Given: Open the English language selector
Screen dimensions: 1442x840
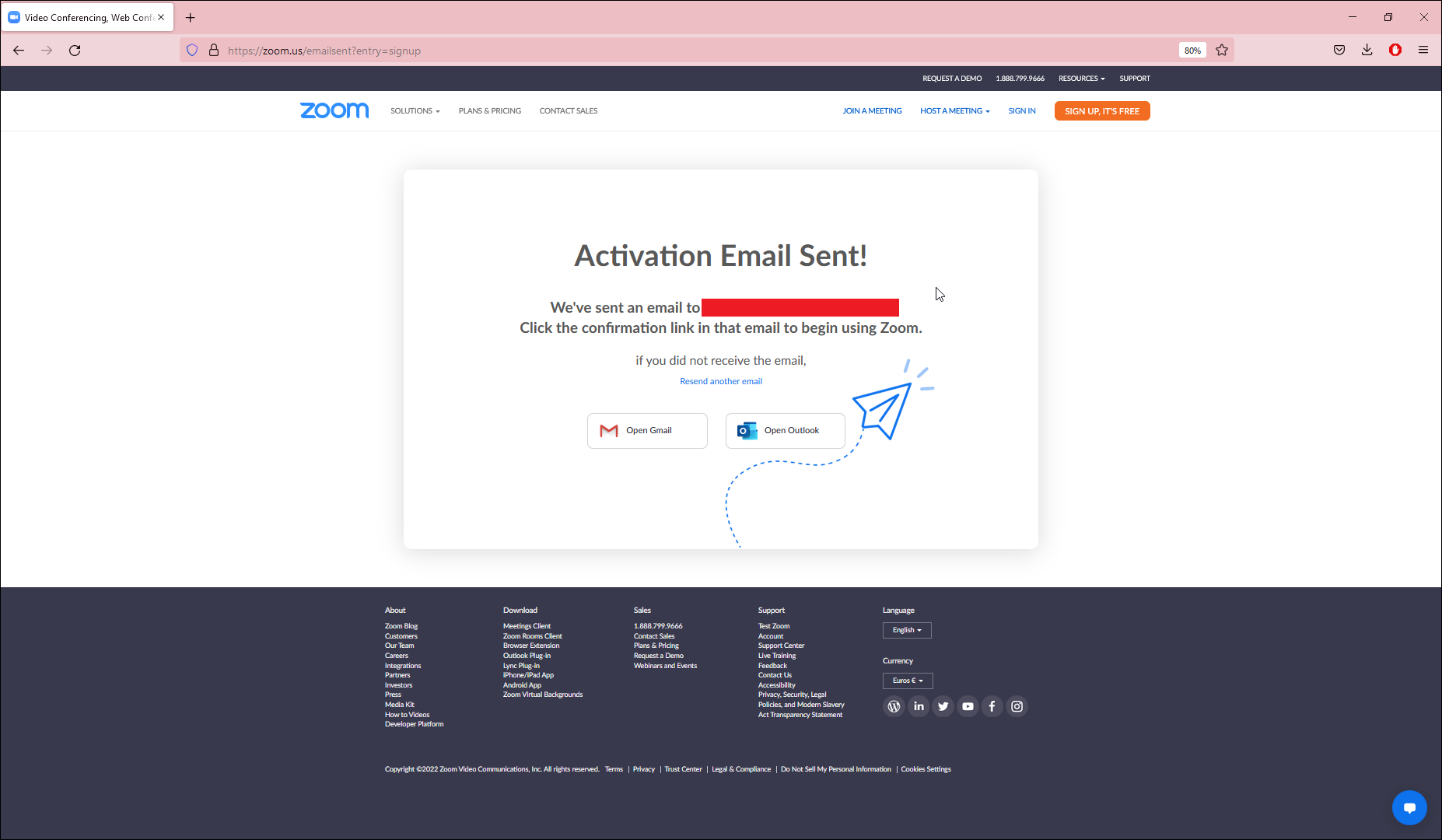Looking at the screenshot, I should pyautogui.click(x=907, y=630).
